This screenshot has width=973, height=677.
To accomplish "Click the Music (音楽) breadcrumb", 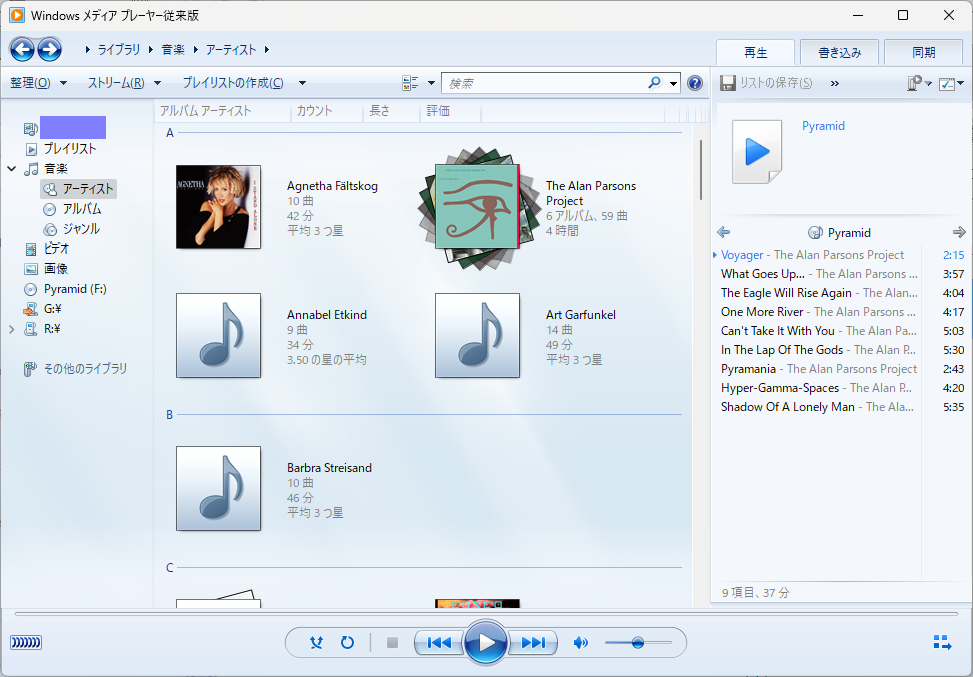I will tap(173, 49).
